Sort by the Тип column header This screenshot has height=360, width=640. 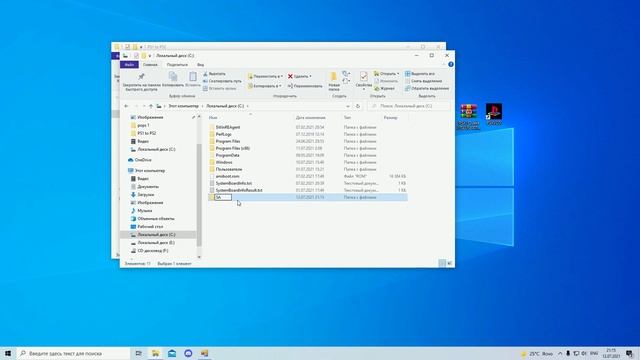tap(347, 118)
